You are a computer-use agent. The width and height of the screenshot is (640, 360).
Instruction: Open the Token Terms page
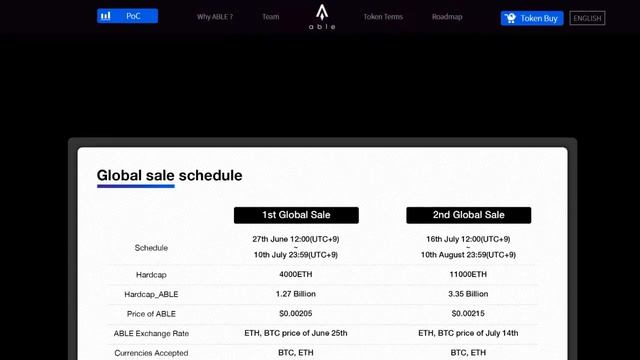[383, 17]
